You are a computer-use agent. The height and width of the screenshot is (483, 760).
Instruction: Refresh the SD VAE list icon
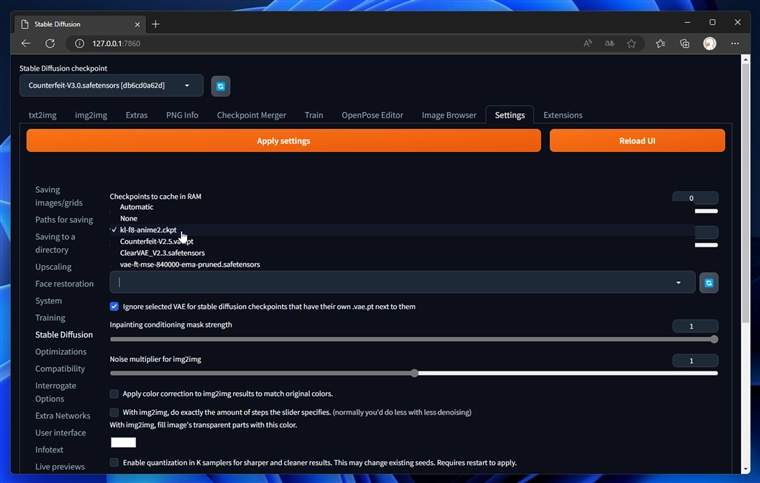pos(709,283)
